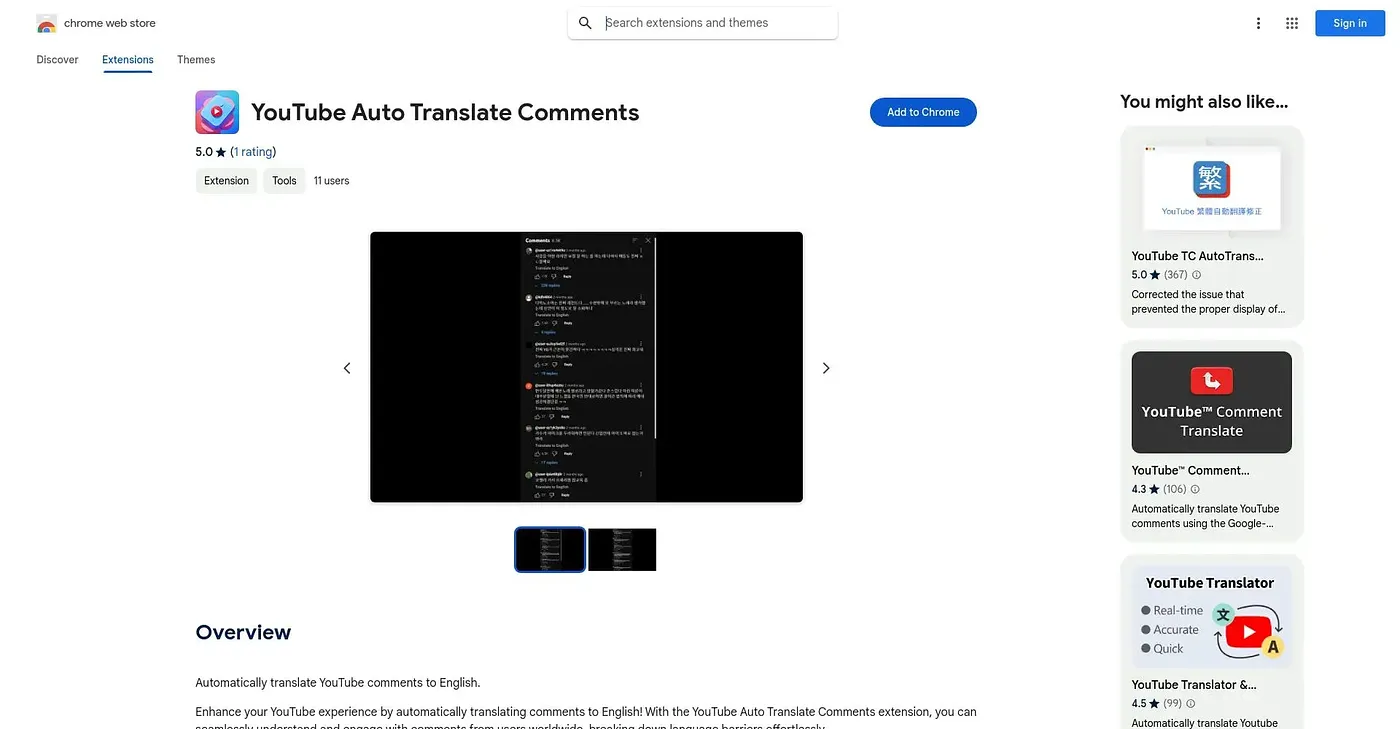Select the first screenshot thumbnail
1400x729 pixels.
pos(550,550)
